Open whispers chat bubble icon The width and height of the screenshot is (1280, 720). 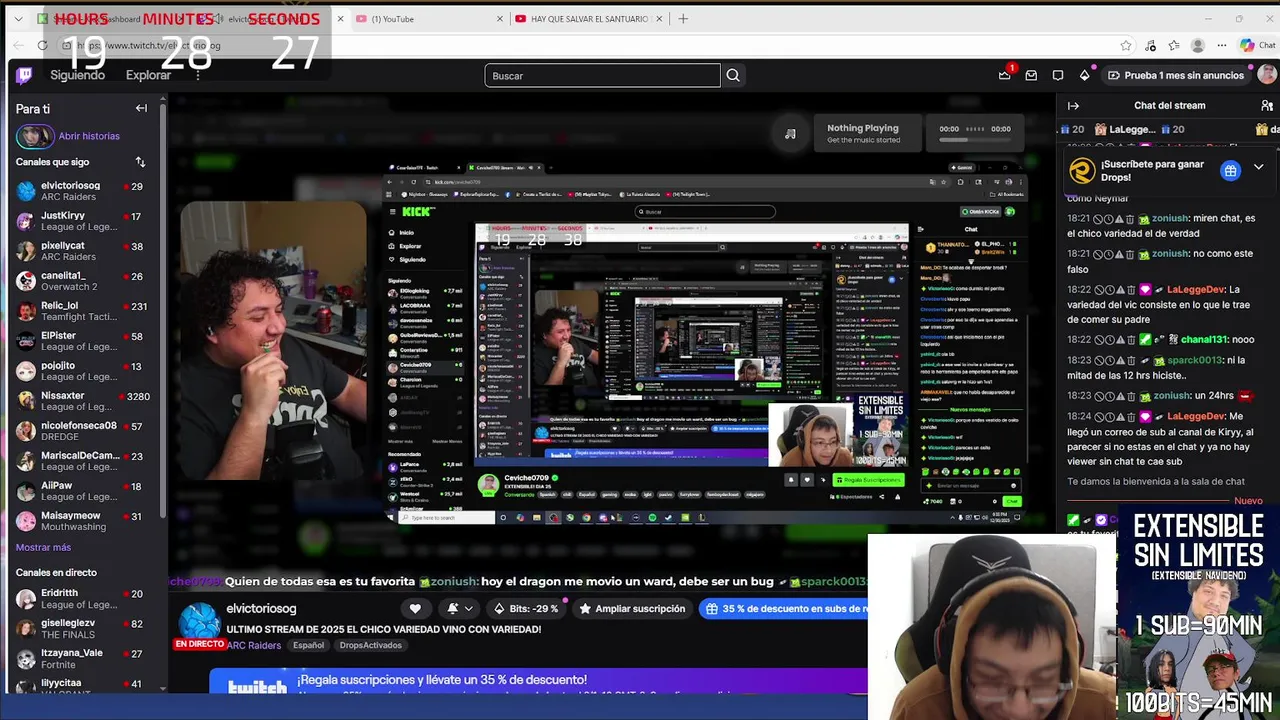pos(1058,75)
